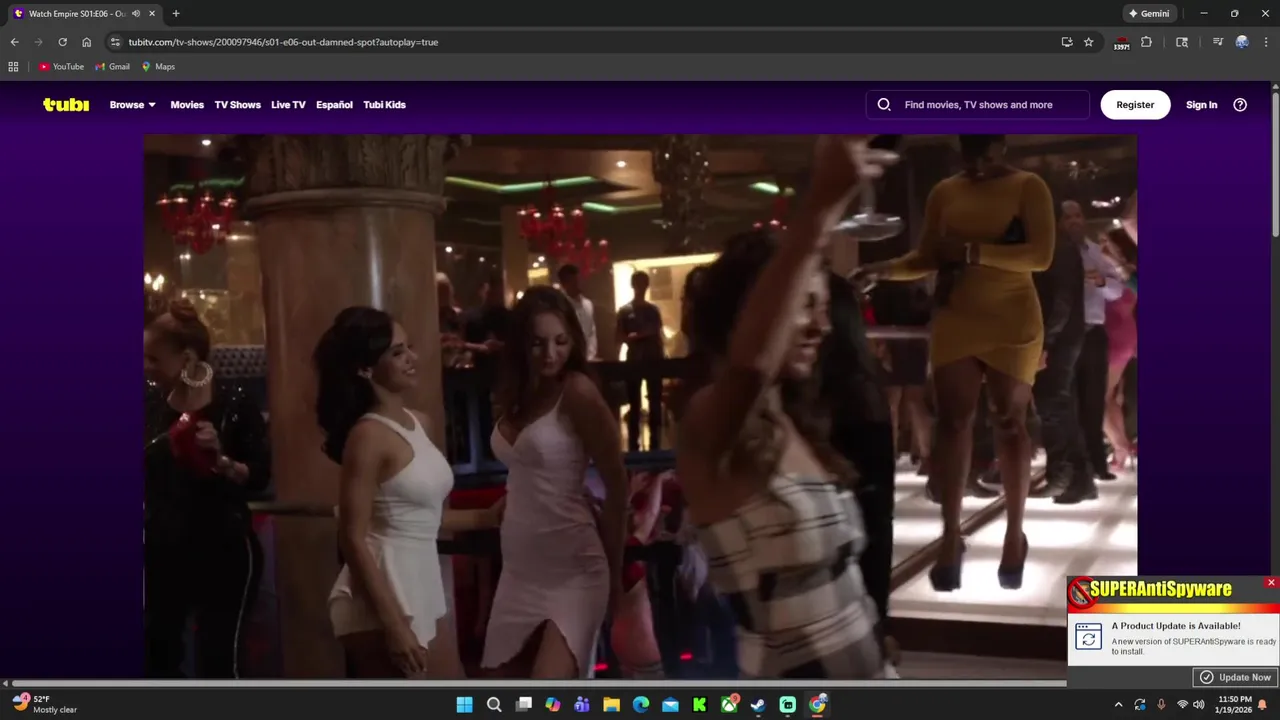Open the media controls icon
1280x720 pixels.
[x=1217, y=42]
